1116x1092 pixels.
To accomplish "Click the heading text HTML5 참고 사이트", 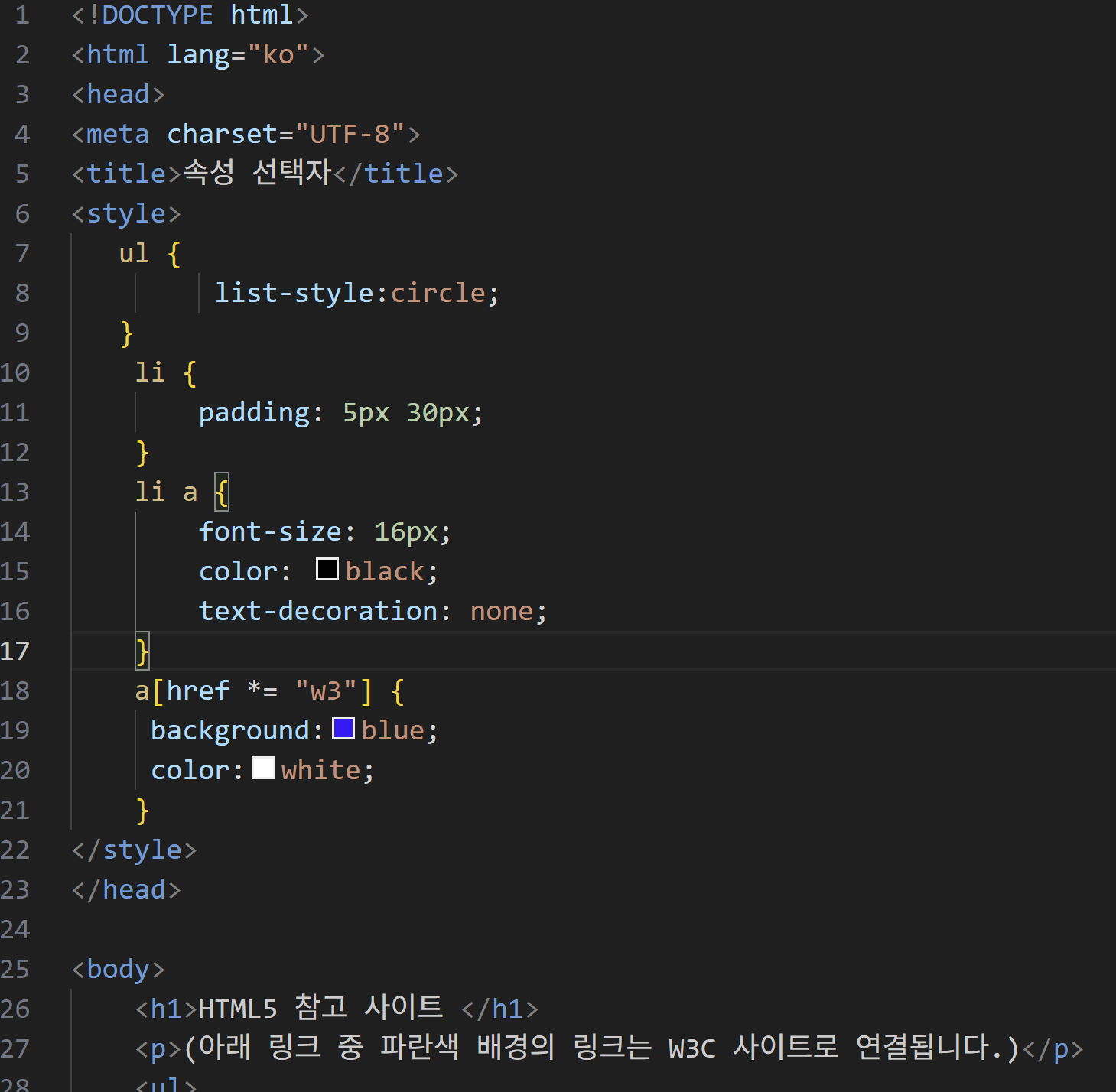I will click(321, 1007).
